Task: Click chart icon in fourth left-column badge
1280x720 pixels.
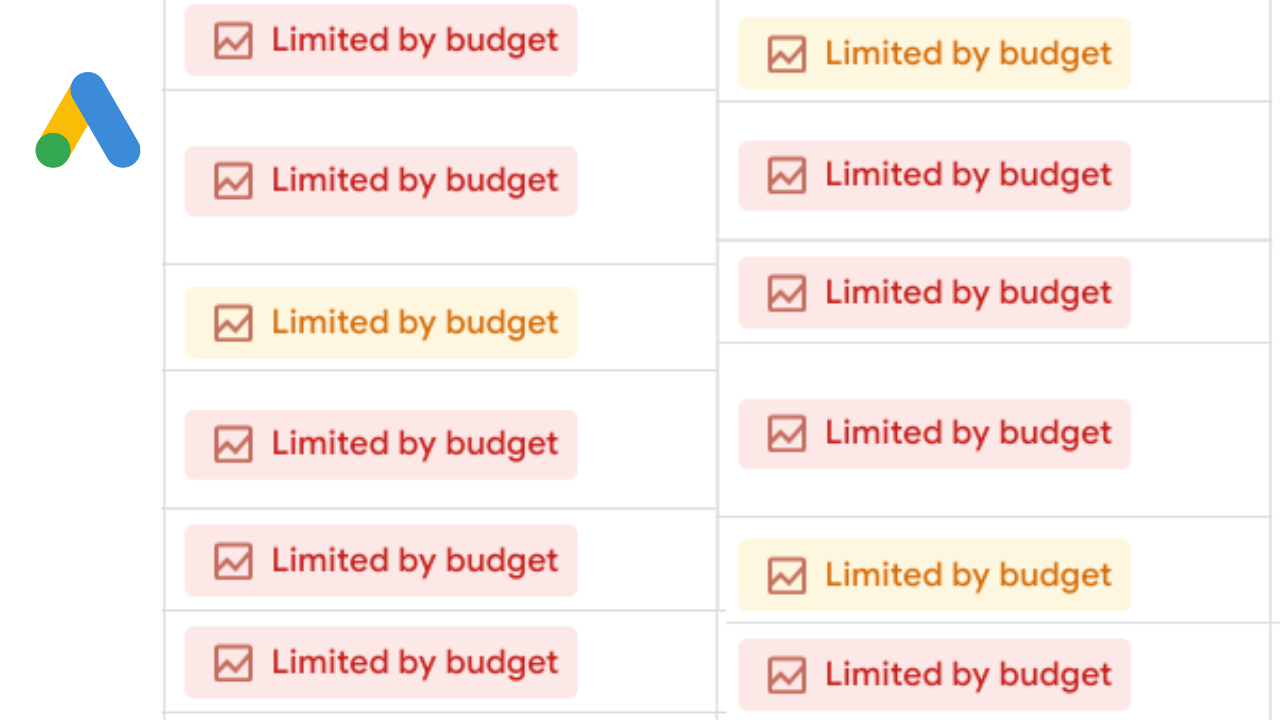Action: tap(233, 444)
